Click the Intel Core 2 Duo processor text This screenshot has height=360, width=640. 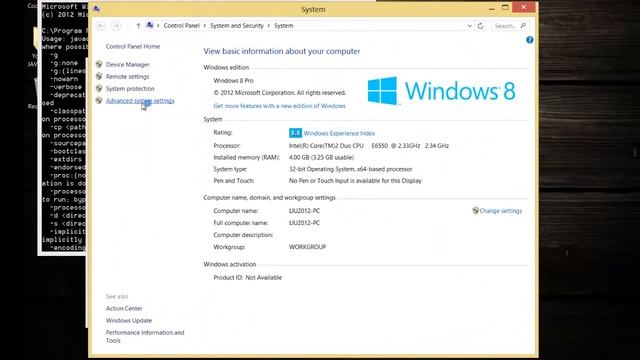(x=369, y=146)
